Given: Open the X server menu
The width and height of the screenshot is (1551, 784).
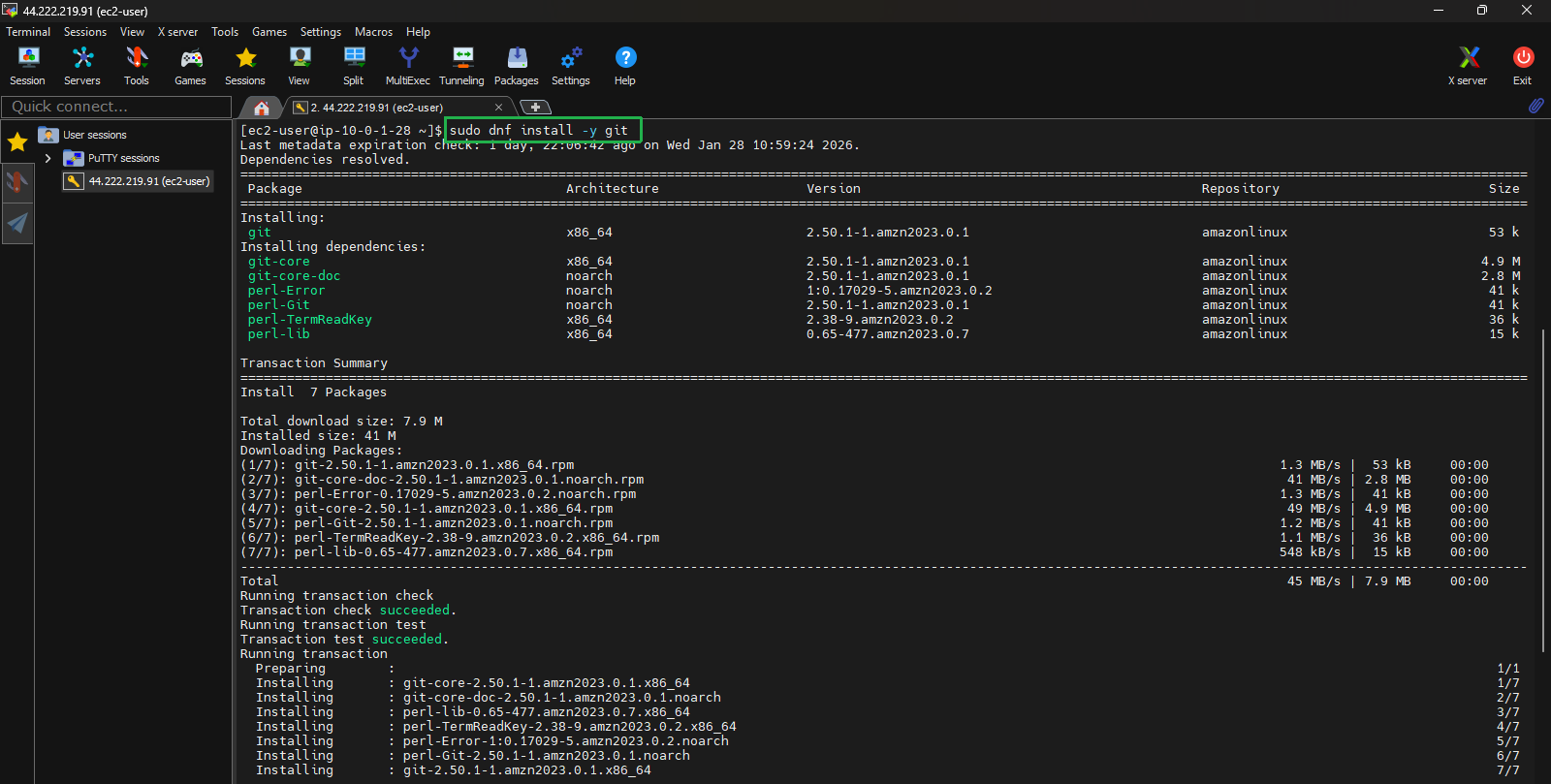Looking at the screenshot, I should pos(177,32).
